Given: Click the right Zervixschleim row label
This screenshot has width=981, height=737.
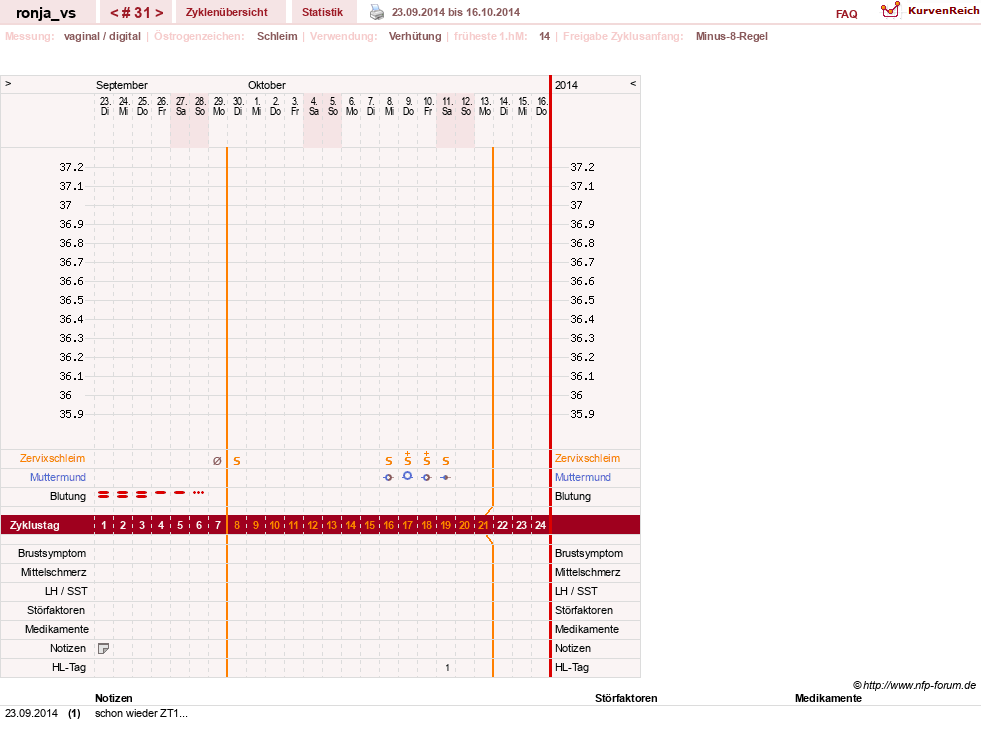Looking at the screenshot, I should 587,459.
